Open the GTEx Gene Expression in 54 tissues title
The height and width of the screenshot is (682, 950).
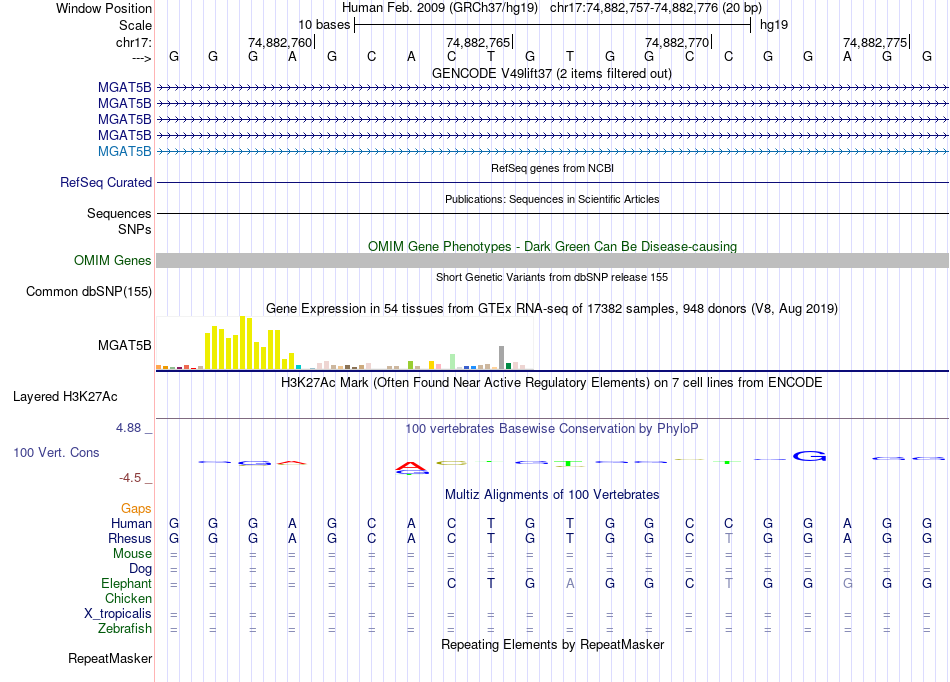[552, 308]
